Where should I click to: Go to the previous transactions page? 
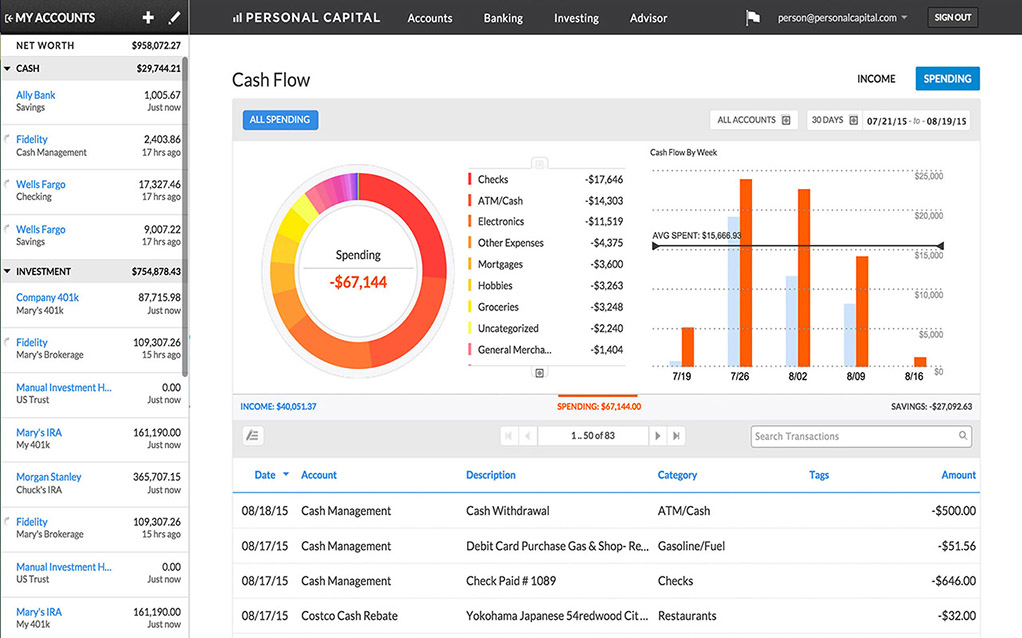click(527, 436)
